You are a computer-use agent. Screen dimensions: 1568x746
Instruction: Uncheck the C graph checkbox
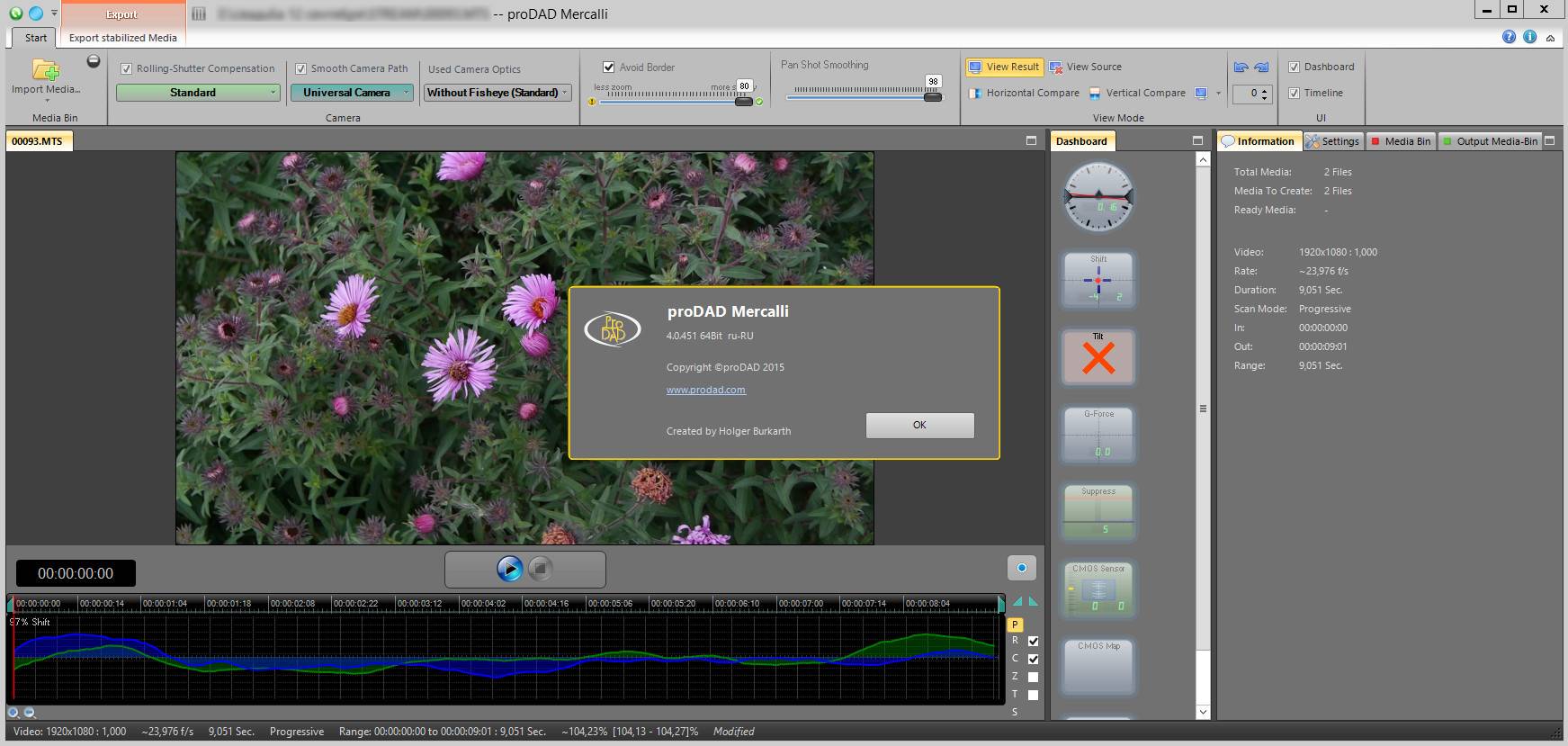(x=1033, y=659)
